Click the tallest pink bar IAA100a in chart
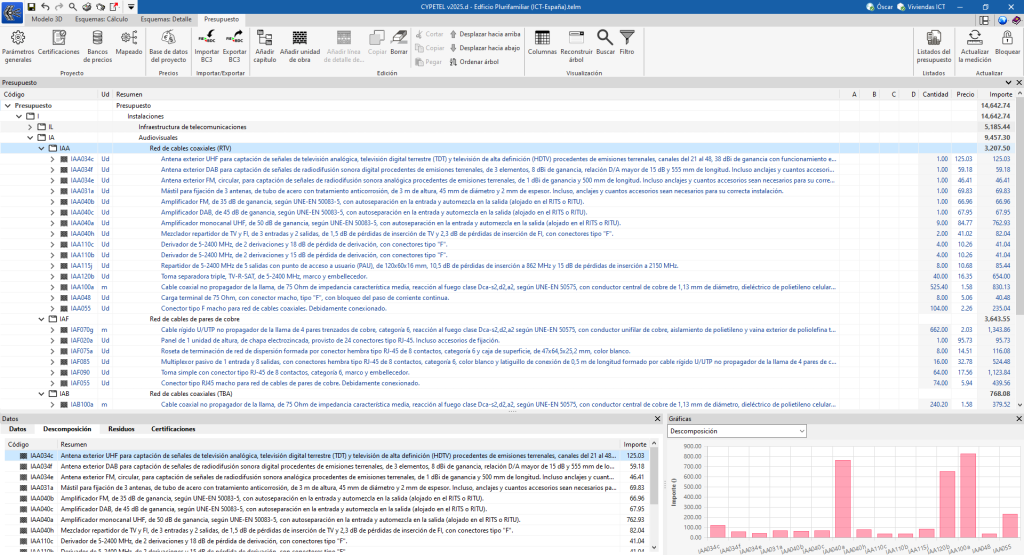The height and width of the screenshot is (555, 1024). click(x=968, y=496)
